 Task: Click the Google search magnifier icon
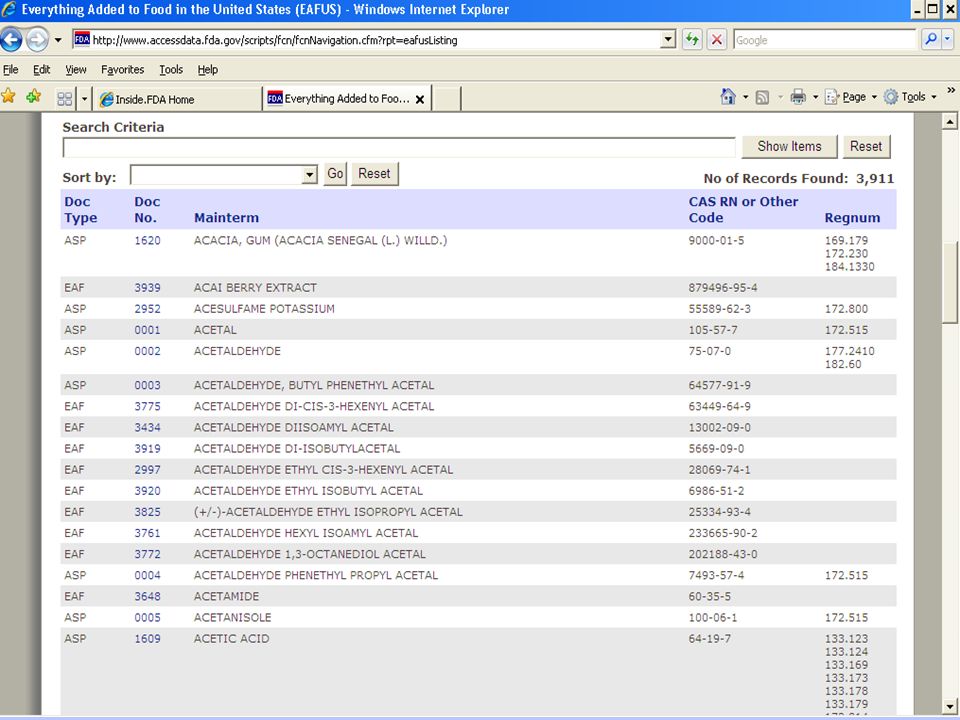(x=931, y=40)
